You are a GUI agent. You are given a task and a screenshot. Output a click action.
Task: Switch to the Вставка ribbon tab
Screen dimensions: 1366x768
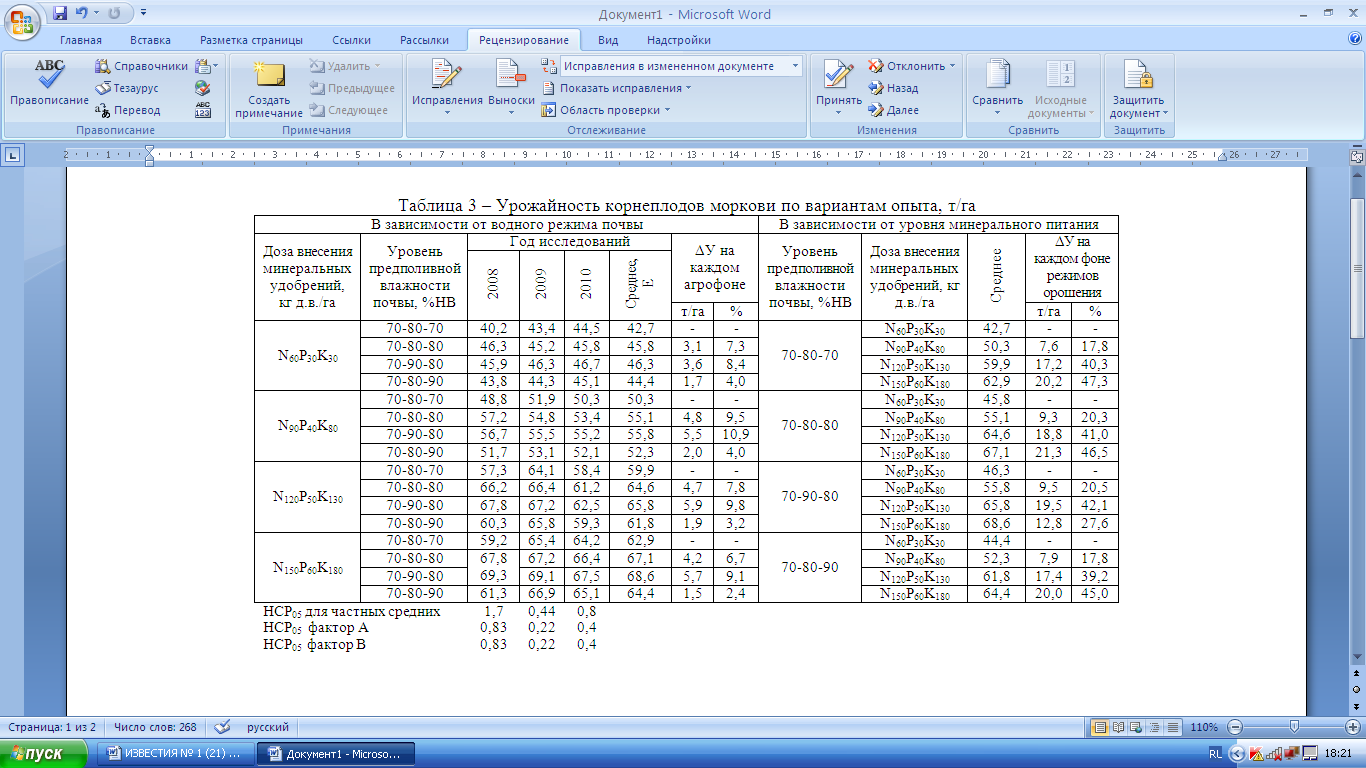pos(150,40)
